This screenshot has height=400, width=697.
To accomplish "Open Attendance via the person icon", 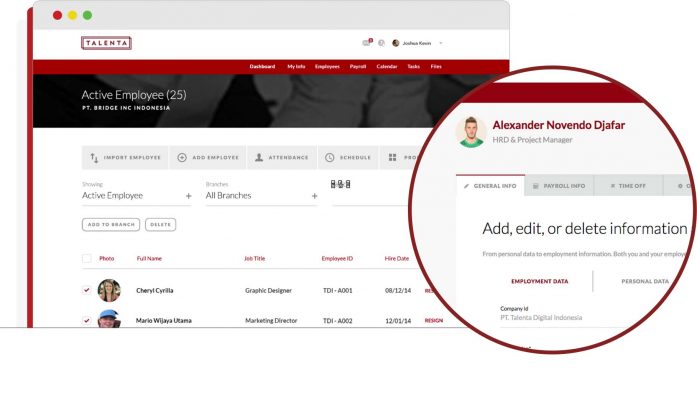I will (259, 157).
